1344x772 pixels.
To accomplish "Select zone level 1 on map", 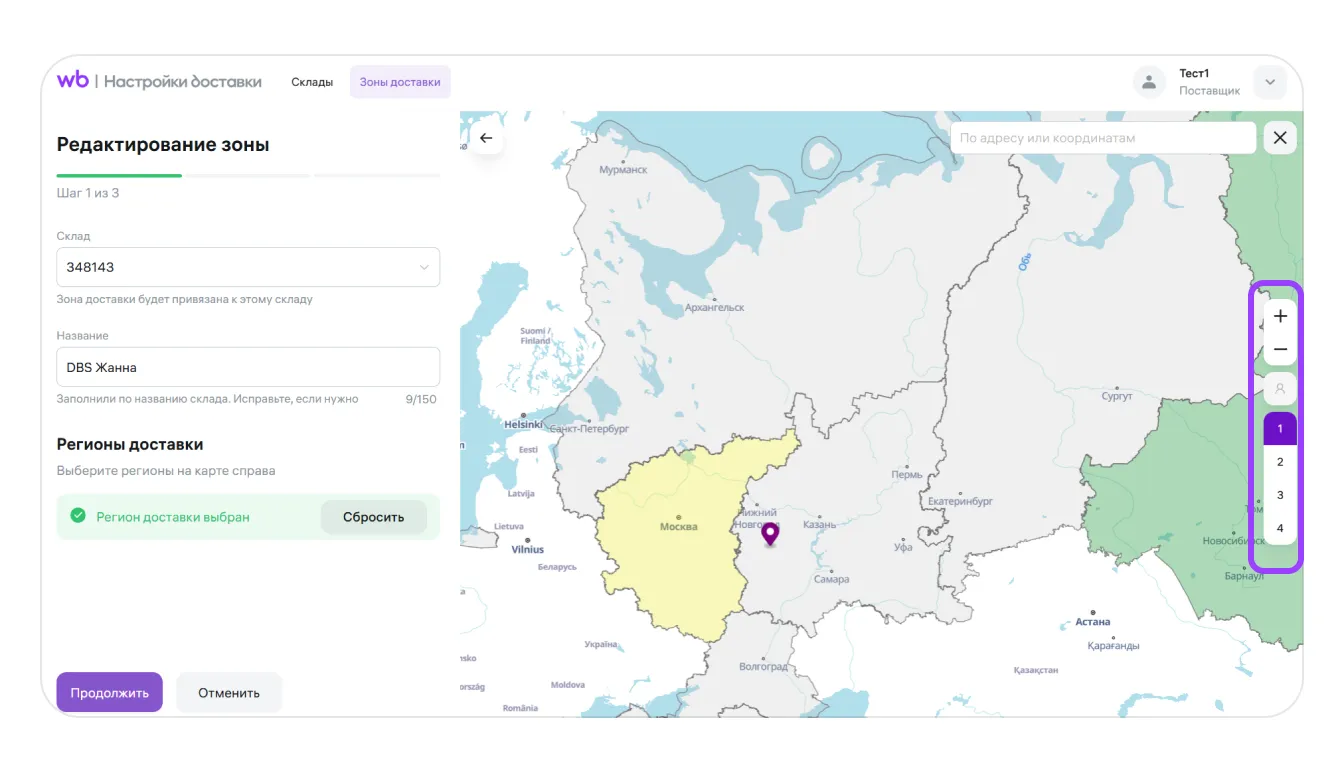I will 1280,429.
